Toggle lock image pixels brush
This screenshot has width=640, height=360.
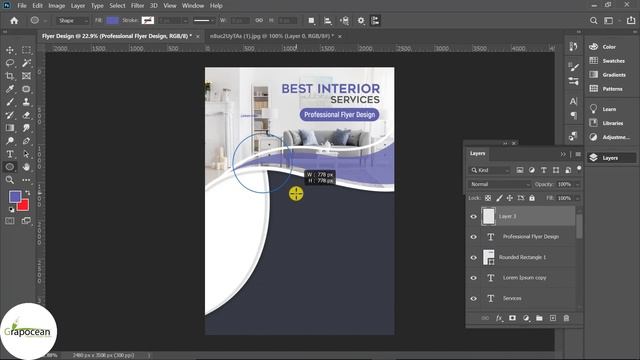click(x=499, y=198)
